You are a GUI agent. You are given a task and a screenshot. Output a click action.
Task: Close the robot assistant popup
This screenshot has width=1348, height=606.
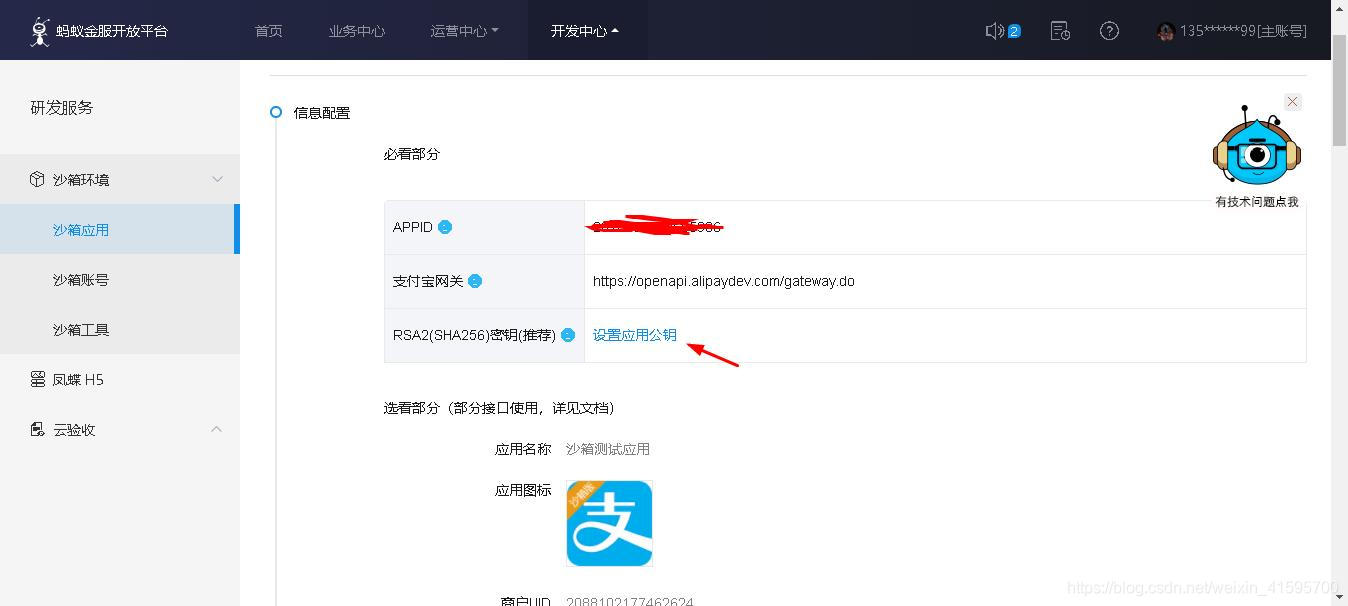click(x=1293, y=101)
